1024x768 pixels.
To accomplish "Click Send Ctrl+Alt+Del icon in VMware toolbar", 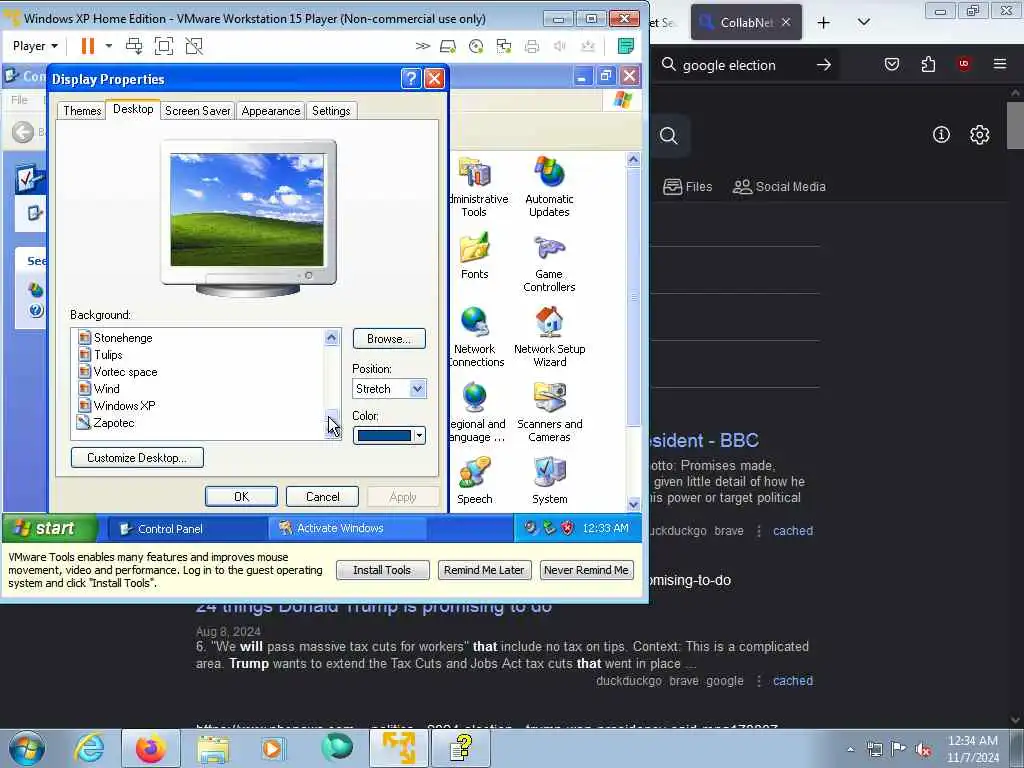I will click(135, 46).
